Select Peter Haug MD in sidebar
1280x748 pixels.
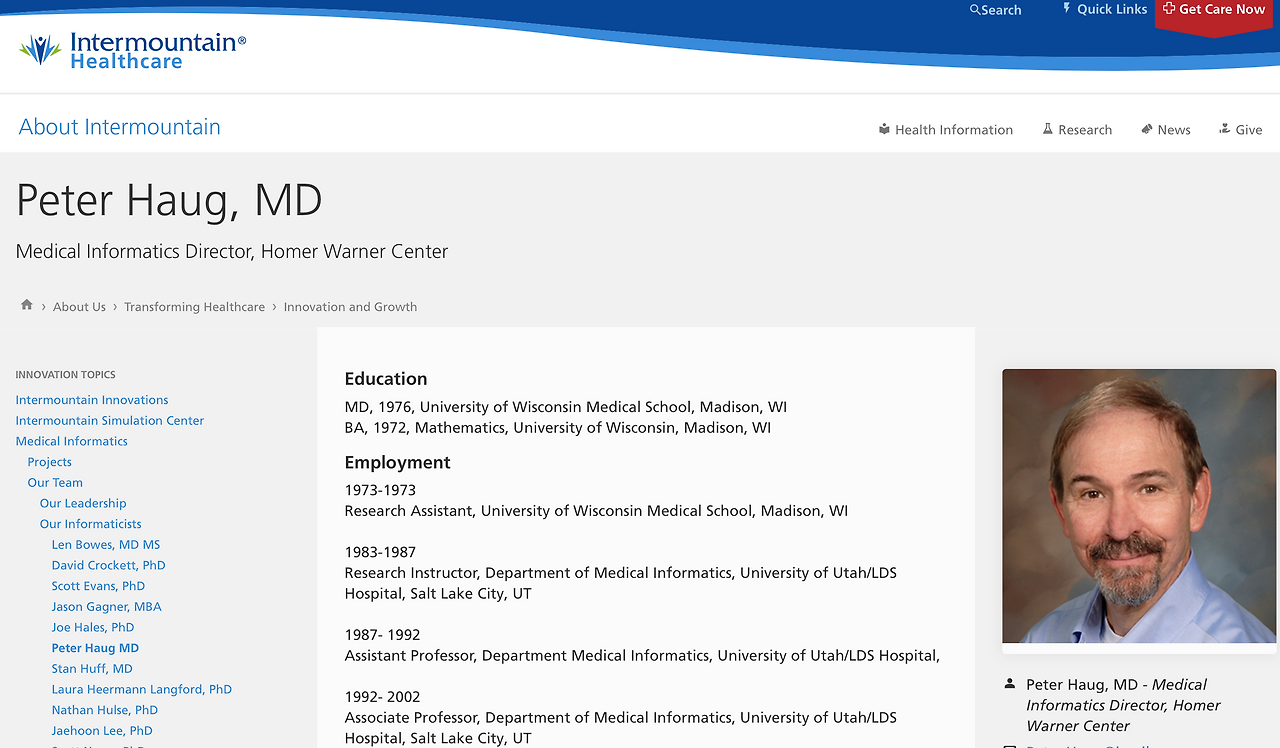95,648
